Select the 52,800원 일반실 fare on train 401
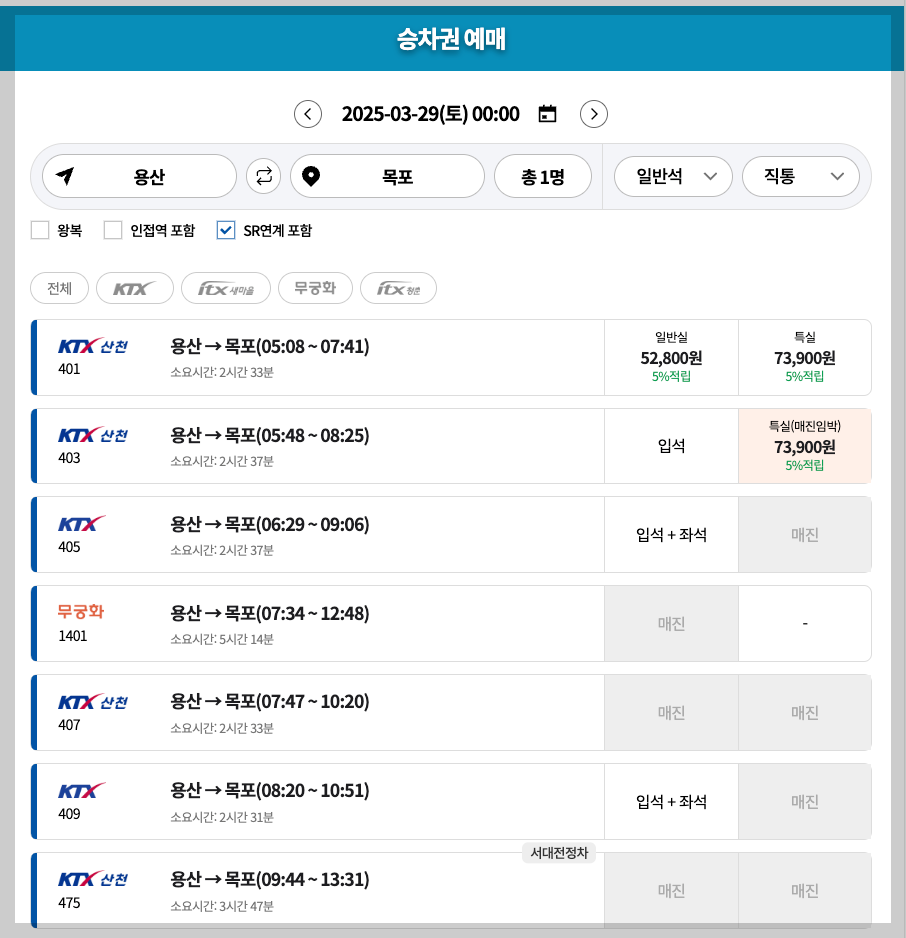 [x=670, y=357]
